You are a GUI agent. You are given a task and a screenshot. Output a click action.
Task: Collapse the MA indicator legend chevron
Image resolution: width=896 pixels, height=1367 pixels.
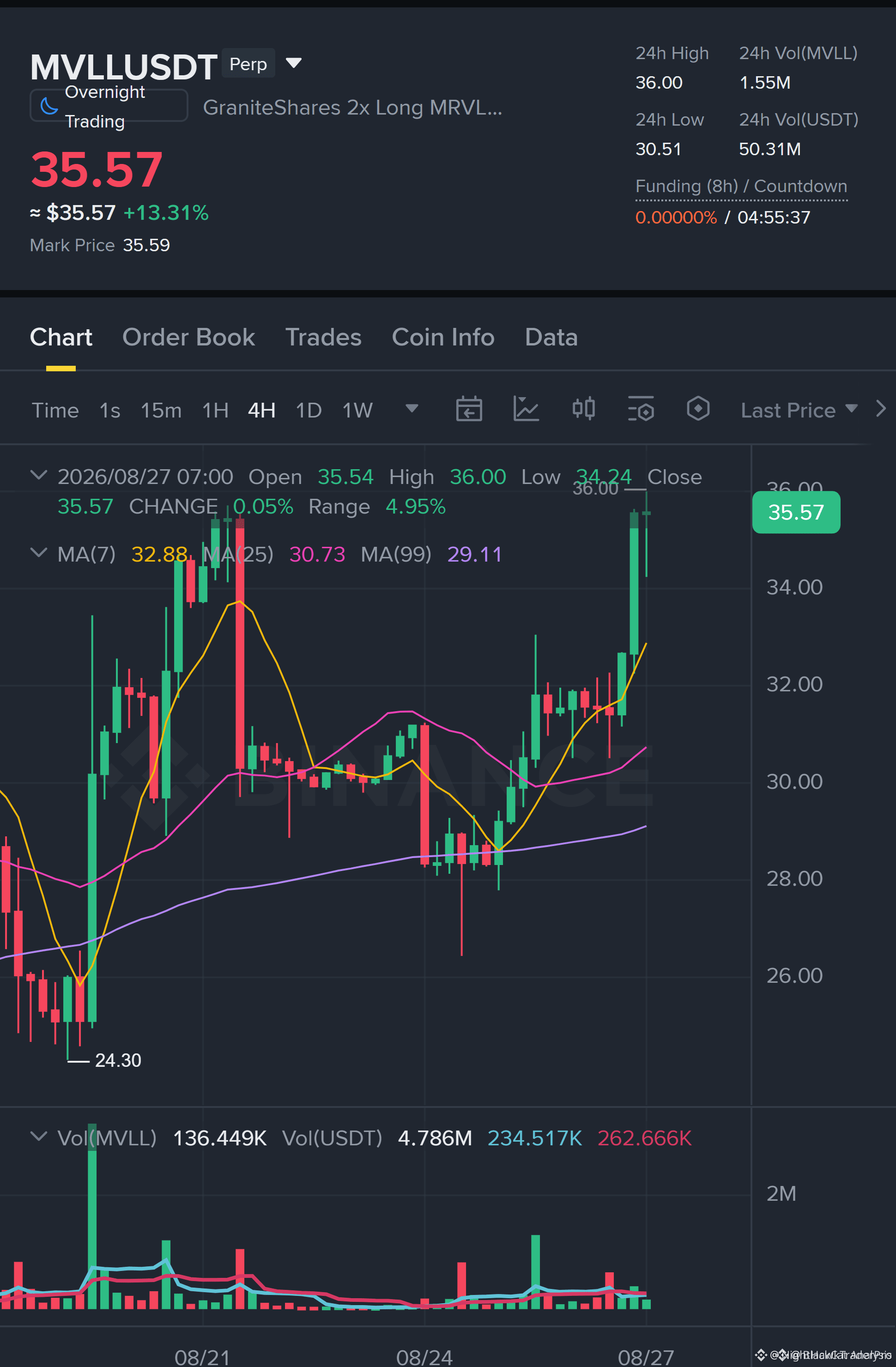click(38, 552)
